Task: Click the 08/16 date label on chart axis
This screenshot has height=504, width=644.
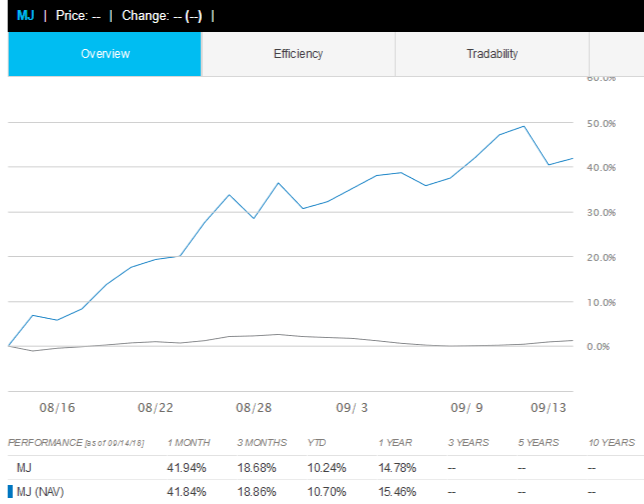Action: click(57, 408)
